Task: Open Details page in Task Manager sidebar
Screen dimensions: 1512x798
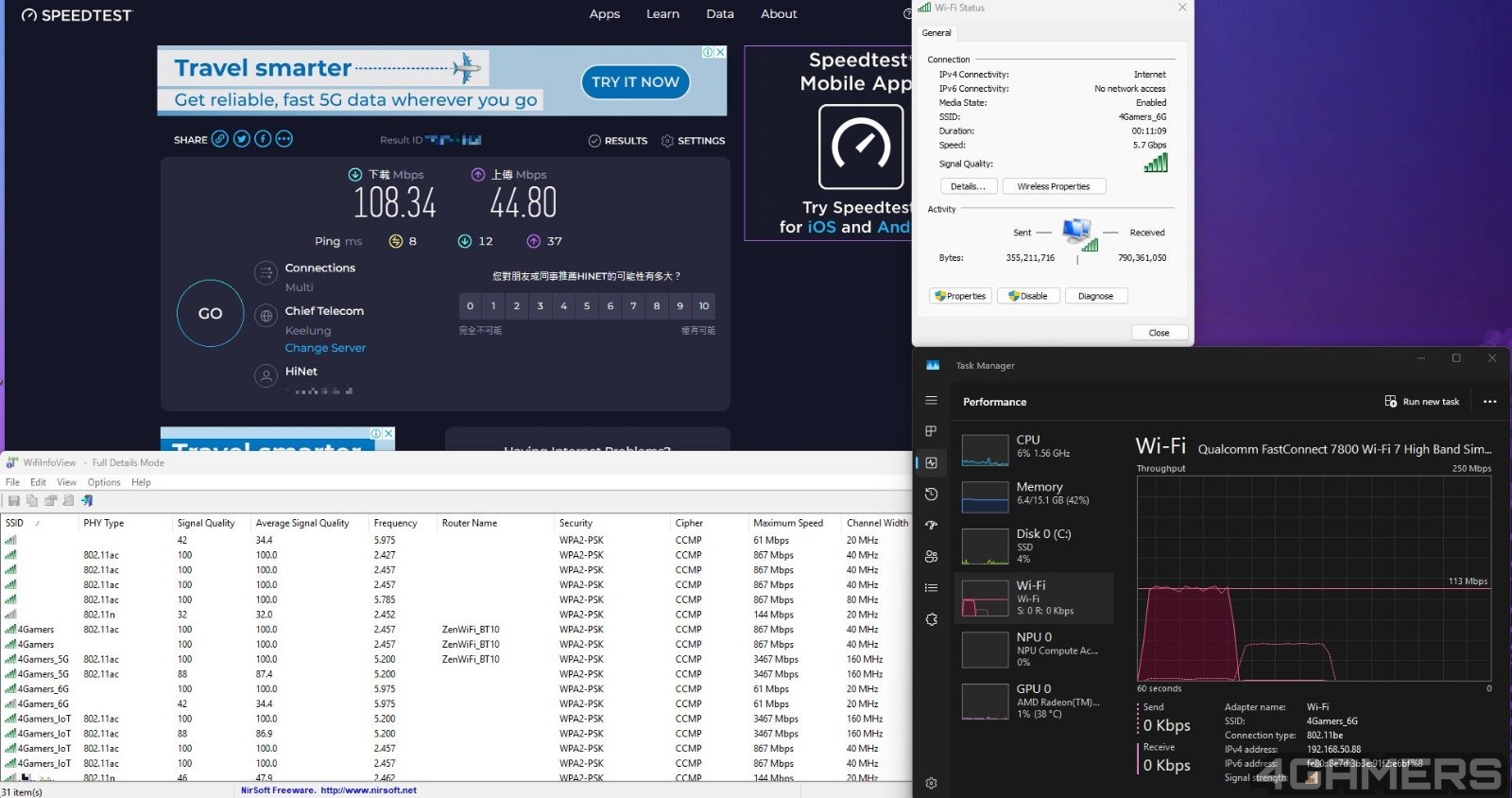Action: pos(931,587)
